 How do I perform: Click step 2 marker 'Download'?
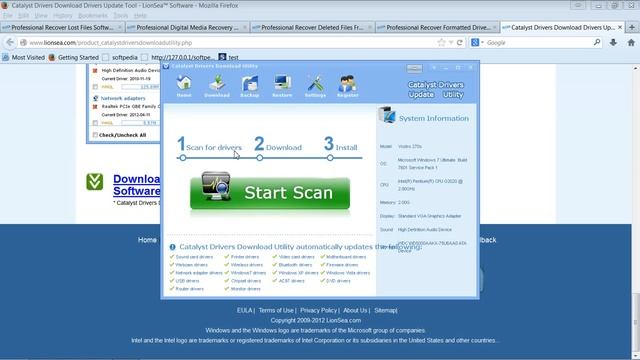pyautogui.click(x=260, y=158)
